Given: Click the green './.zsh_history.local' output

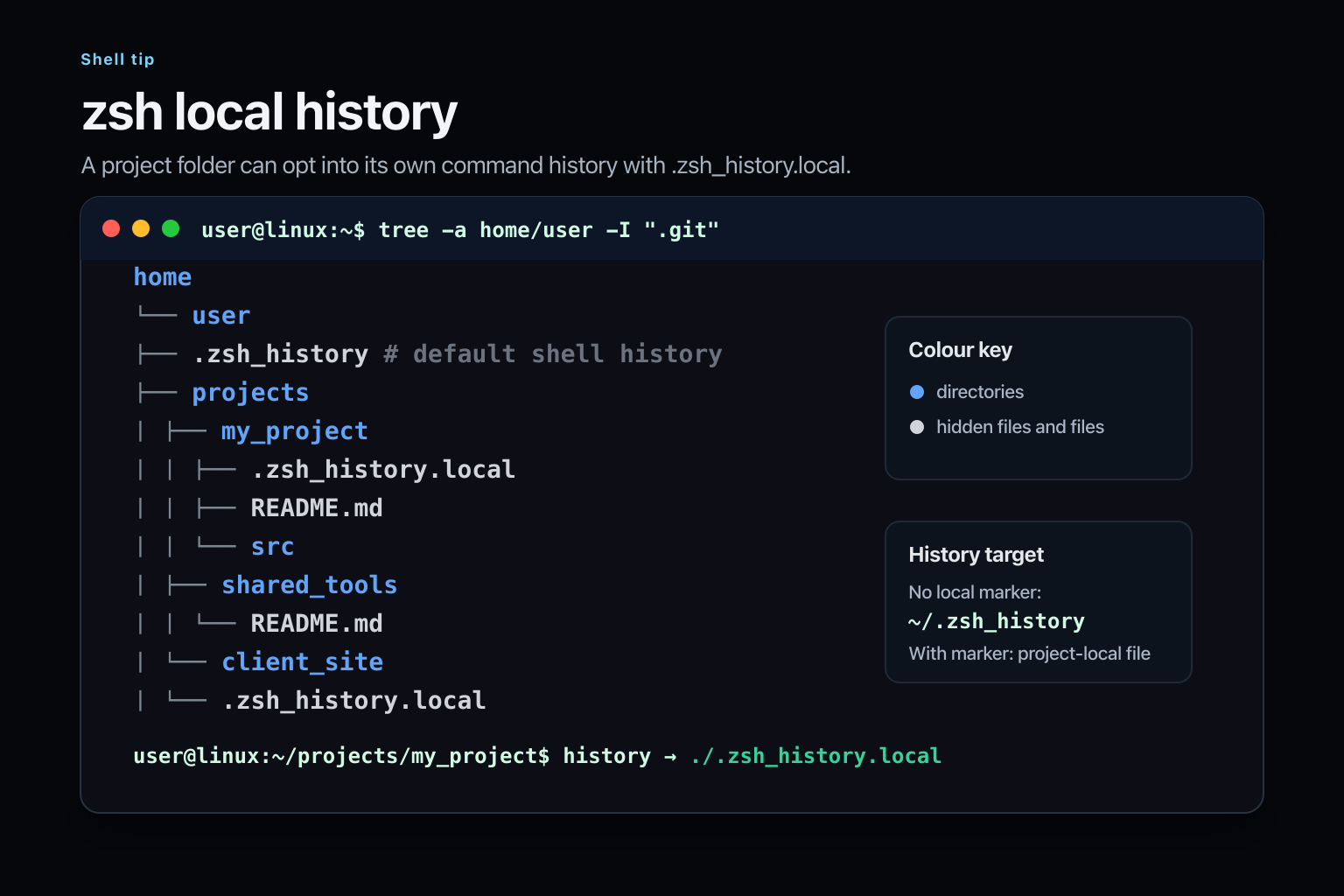Looking at the screenshot, I should (815, 756).
